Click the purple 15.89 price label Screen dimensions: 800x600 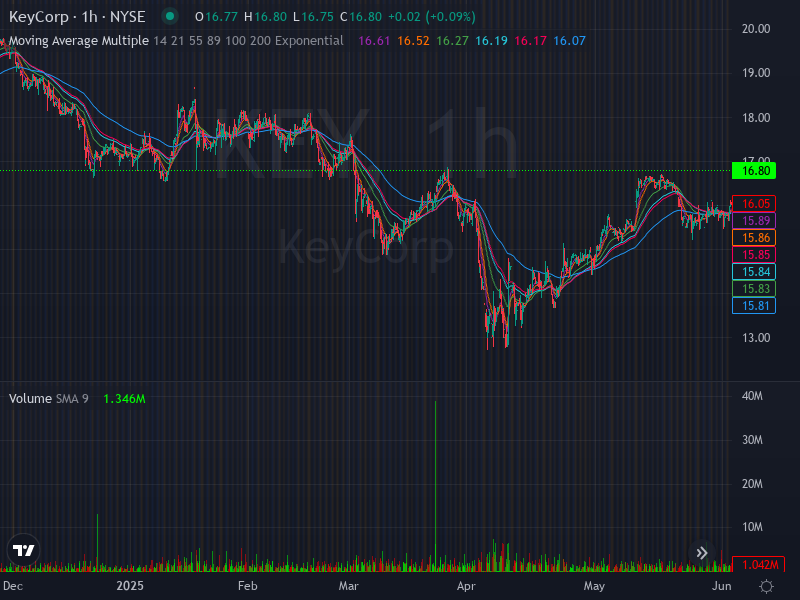(754, 220)
